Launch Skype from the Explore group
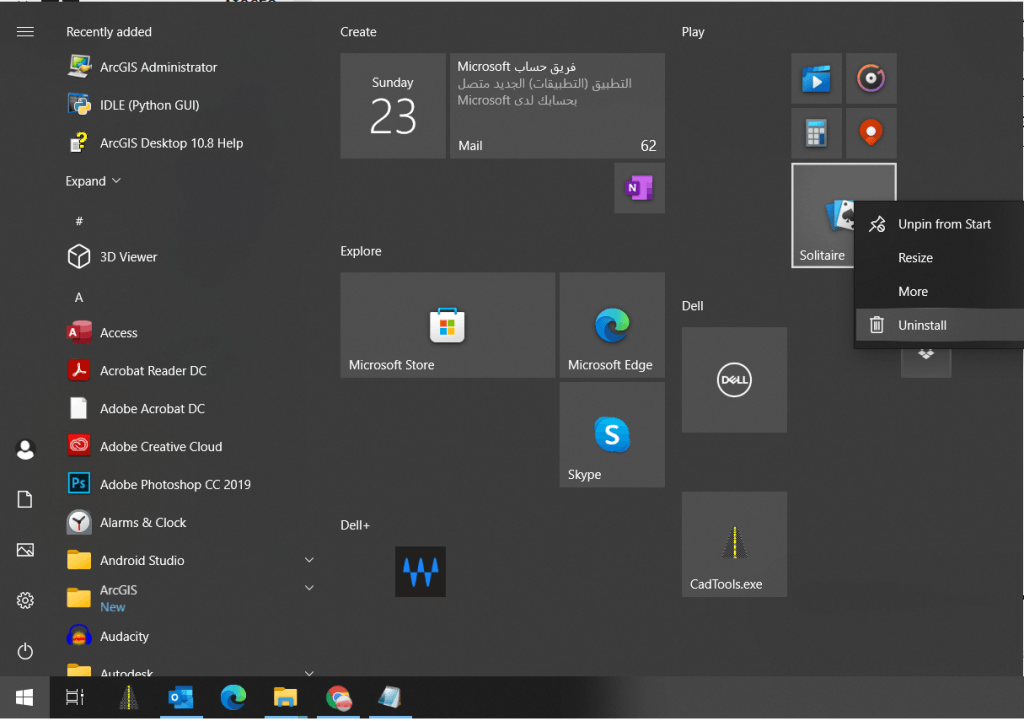 coord(611,435)
